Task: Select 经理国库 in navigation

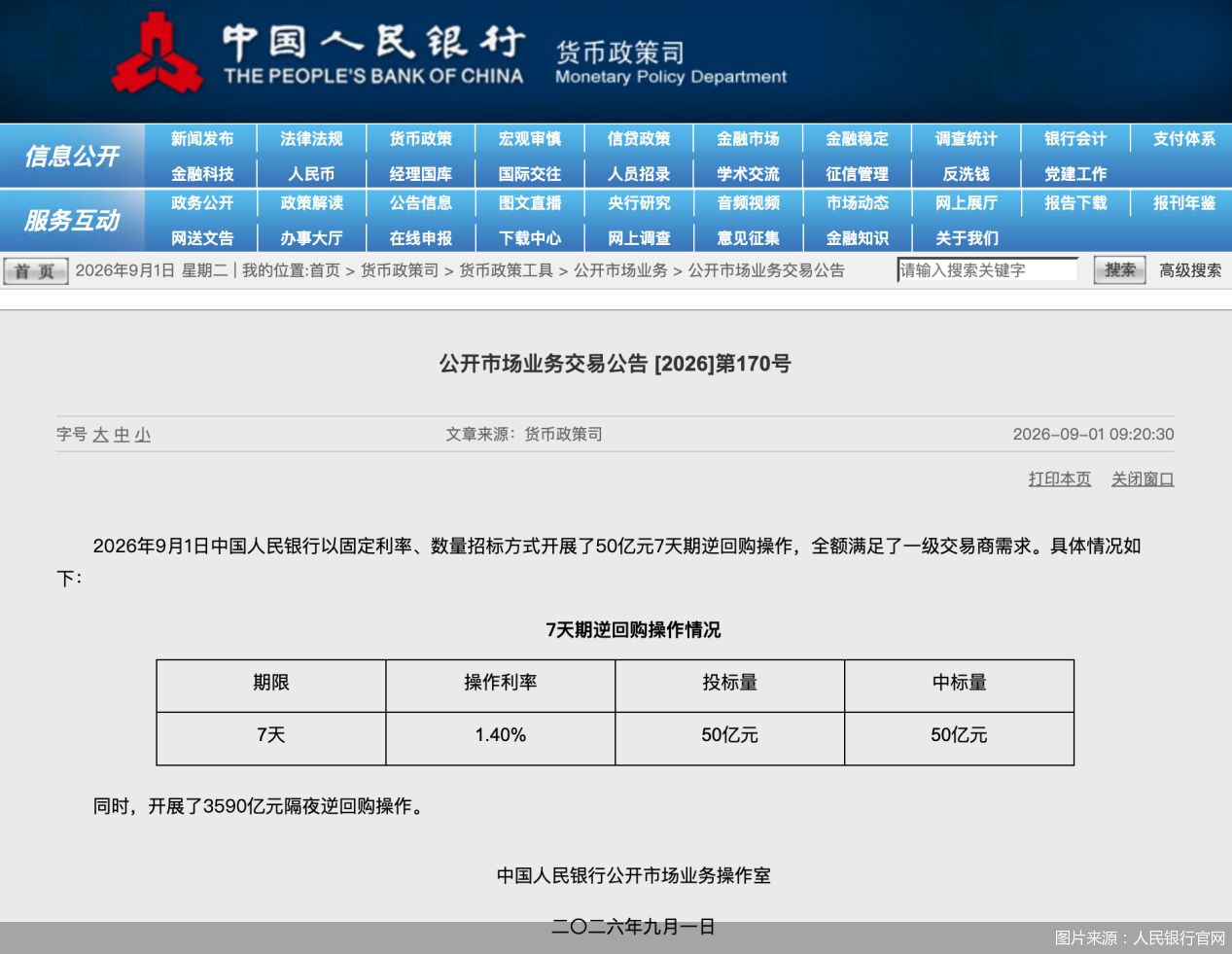Action: 421,174
